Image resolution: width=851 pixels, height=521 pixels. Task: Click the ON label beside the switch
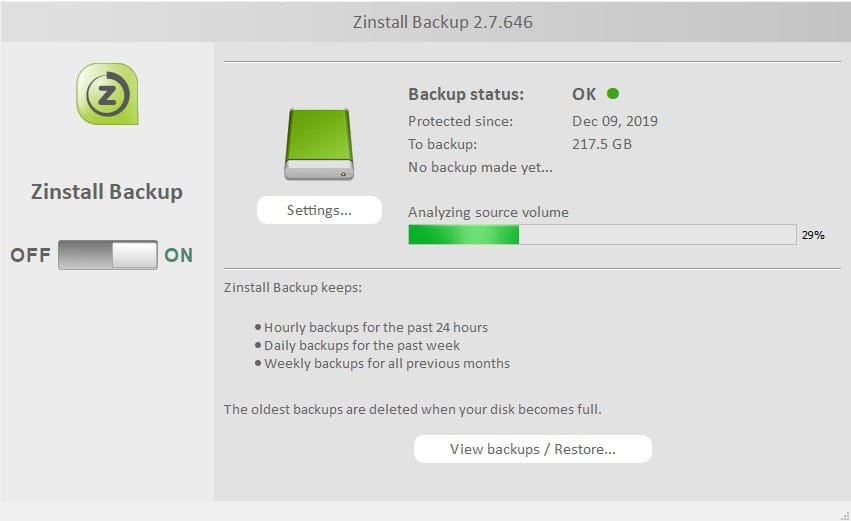[179, 255]
